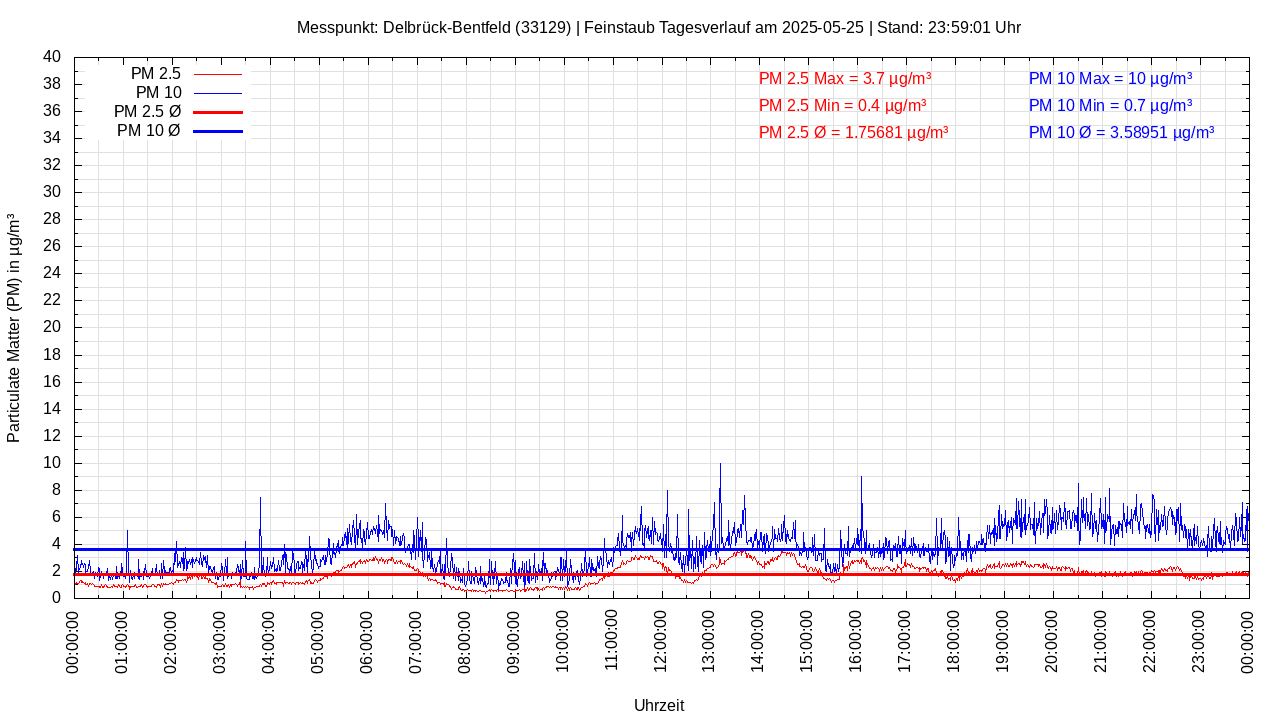The image size is (1280, 720).
Task: Click the thick blue PM 10 Ø legend line
Action: coord(218,131)
